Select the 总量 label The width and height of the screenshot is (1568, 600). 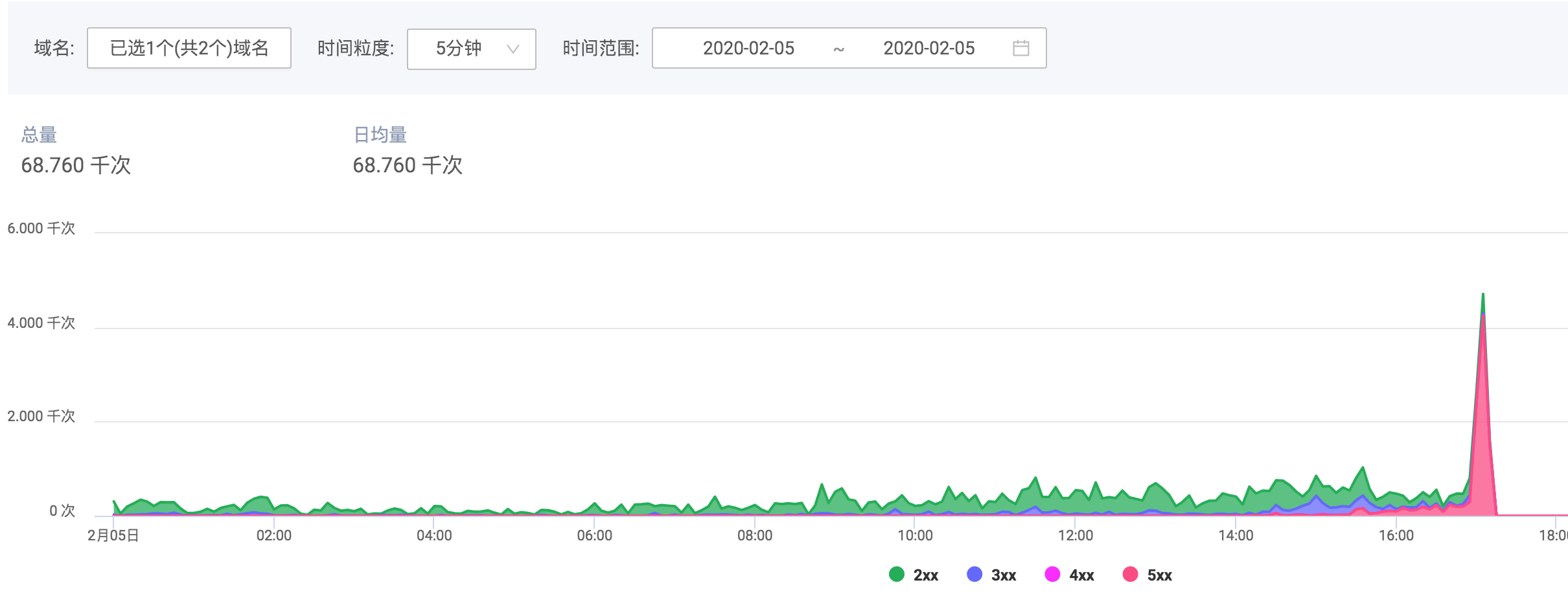pos(39,135)
